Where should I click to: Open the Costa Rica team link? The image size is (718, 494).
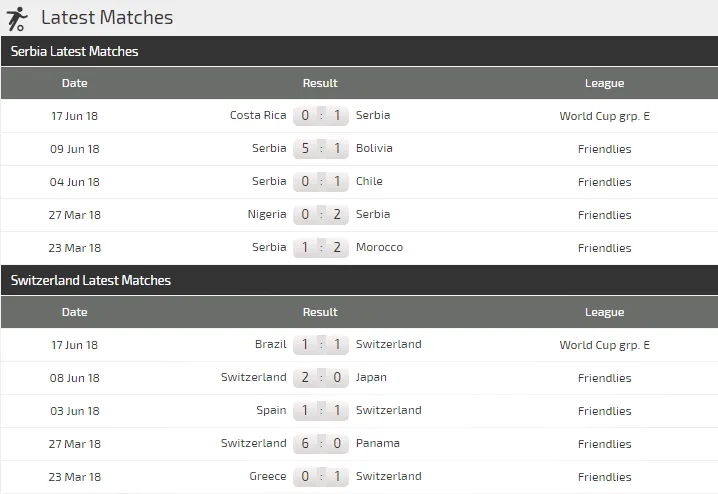(258, 115)
